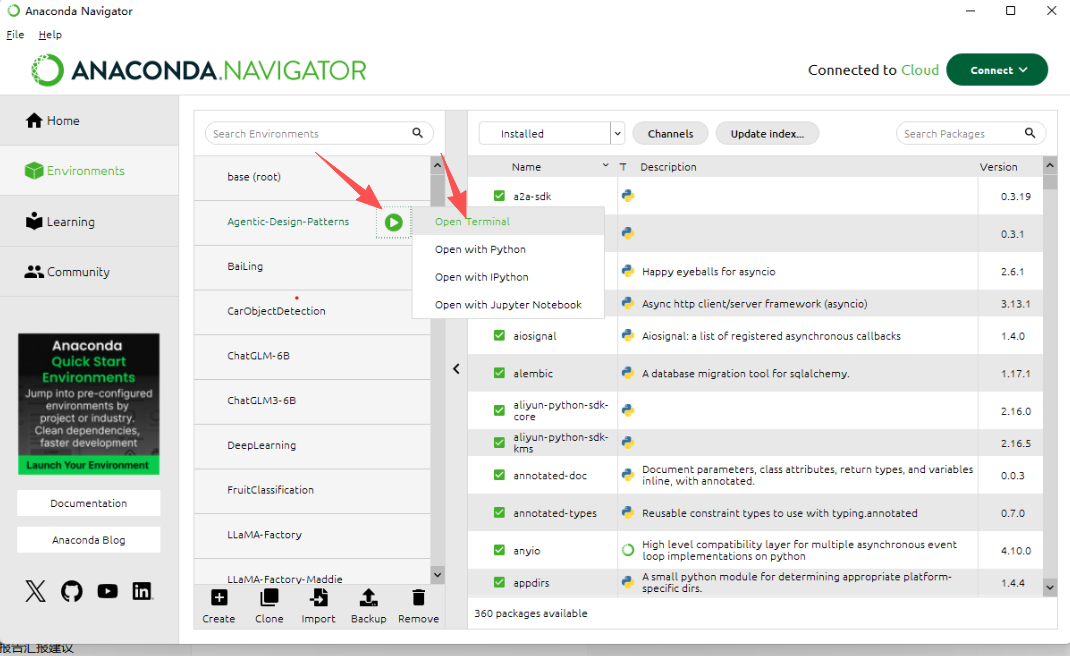Select the CarObjectDetection environment

click(x=312, y=311)
